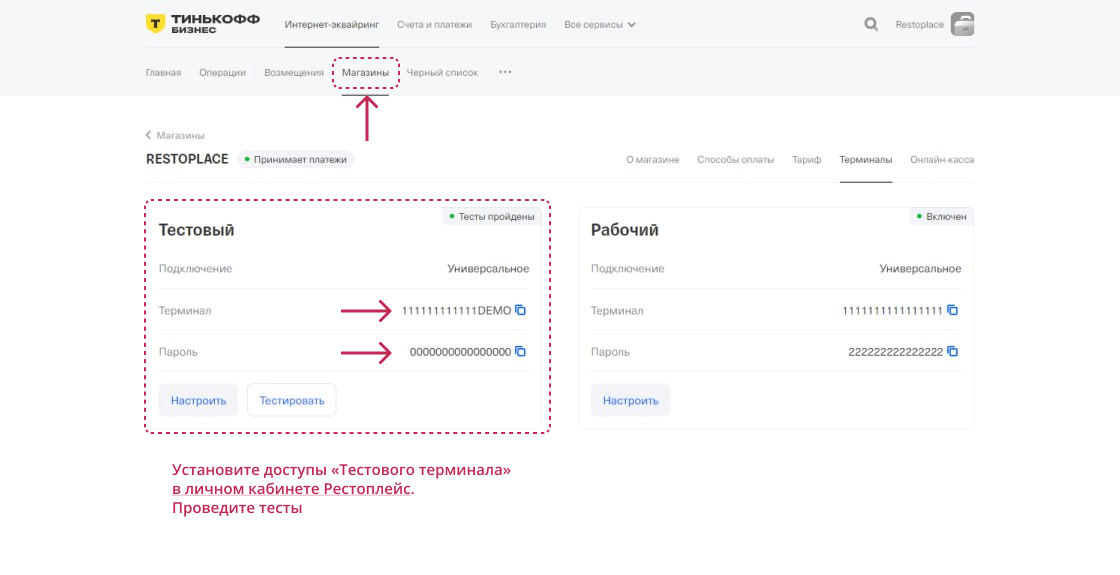Go back via chevron next to Магазины

click(149, 135)
